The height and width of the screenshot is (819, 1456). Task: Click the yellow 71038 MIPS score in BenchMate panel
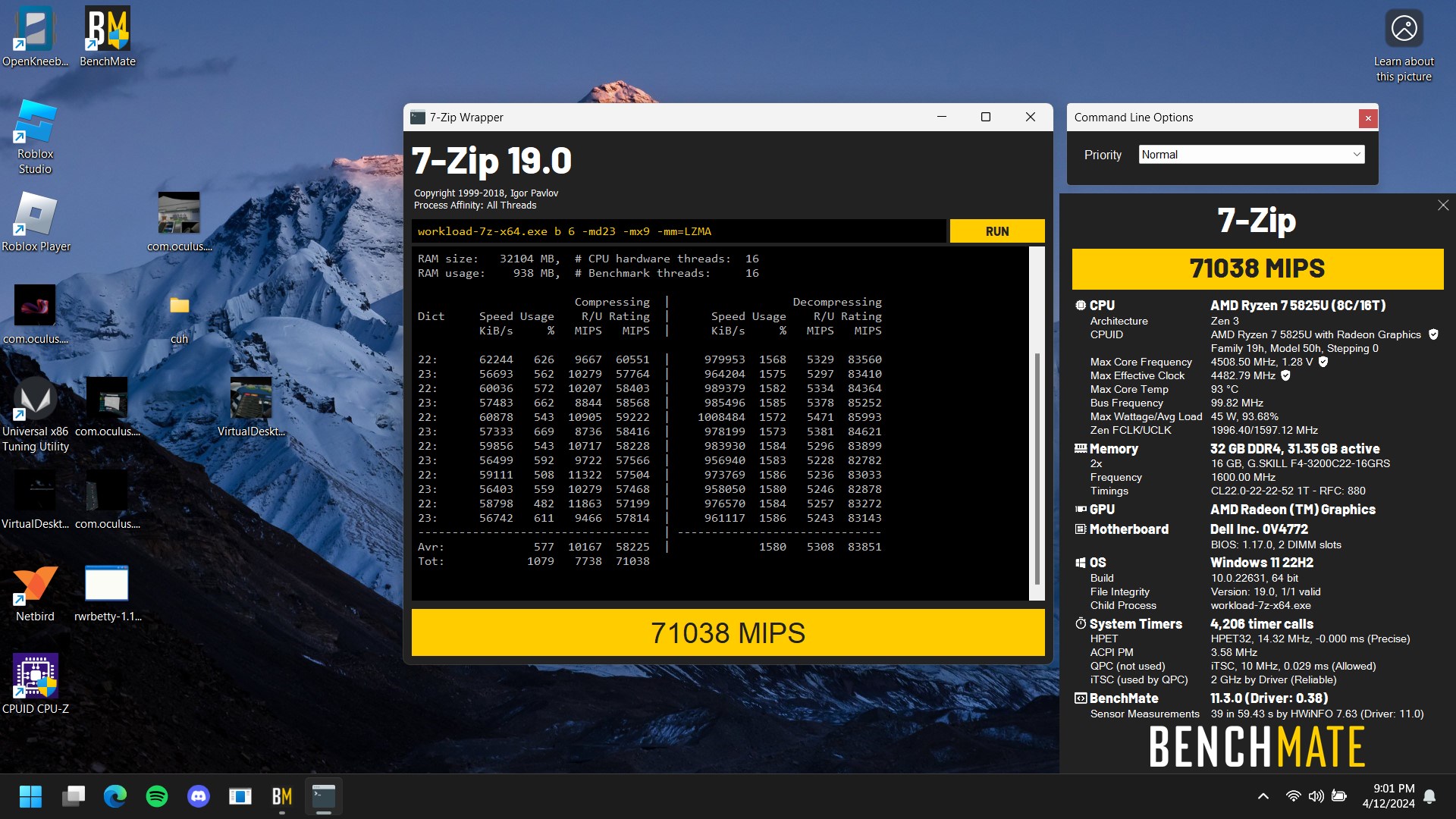(1257, 268)
